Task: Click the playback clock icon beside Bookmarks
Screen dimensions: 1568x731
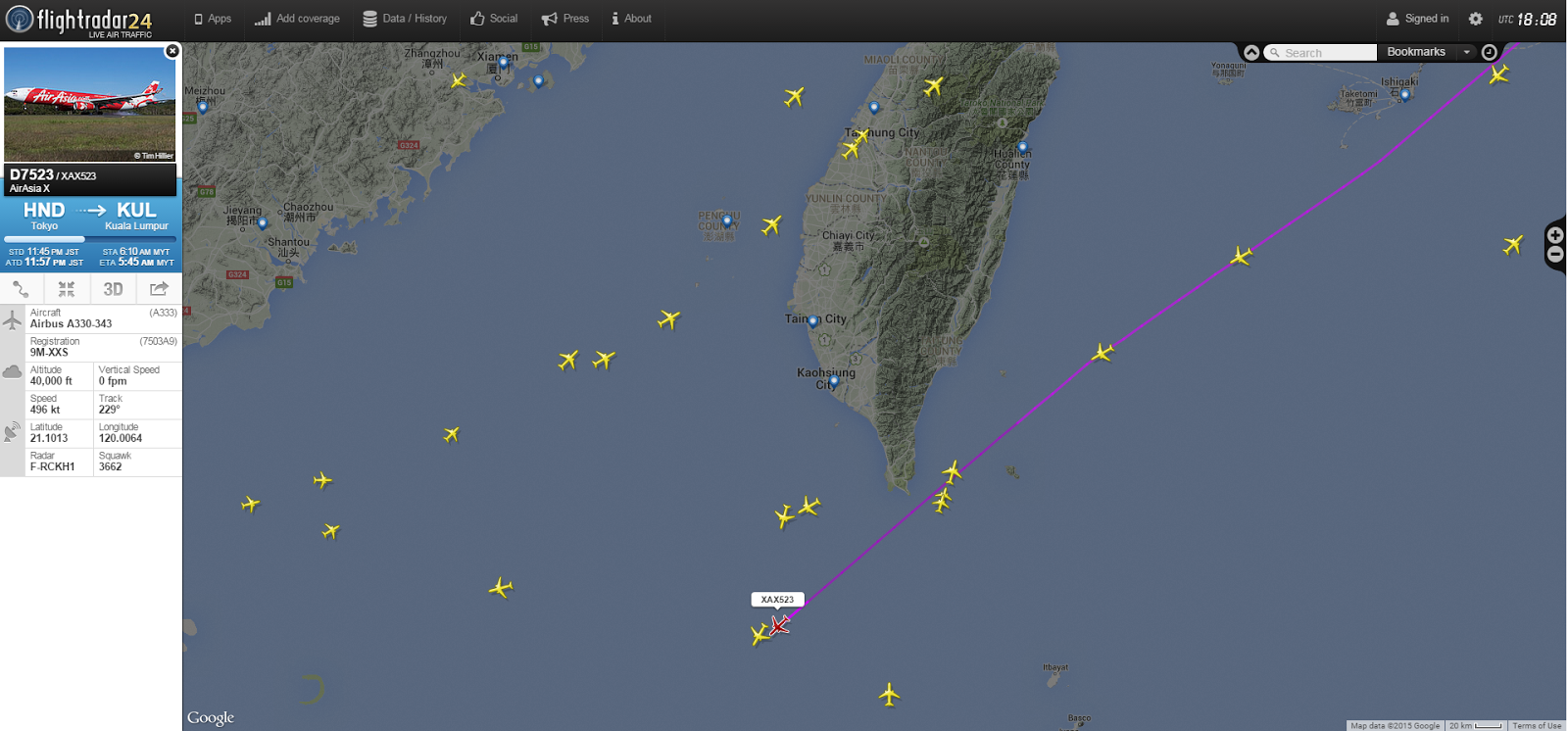Action: 1490,52
